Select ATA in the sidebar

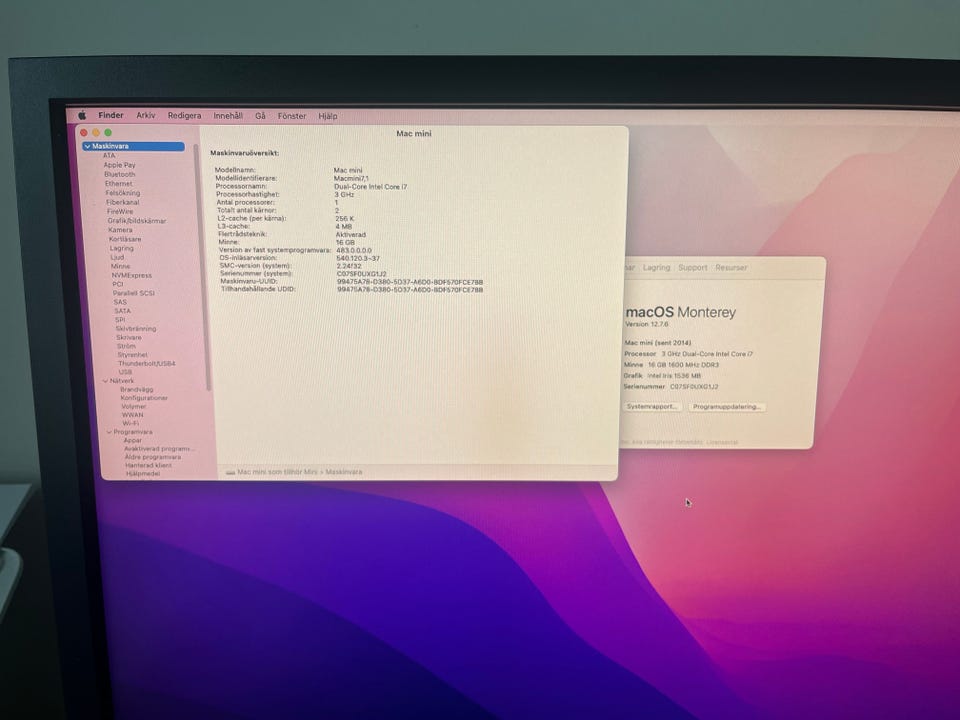(x=109, y=156)
